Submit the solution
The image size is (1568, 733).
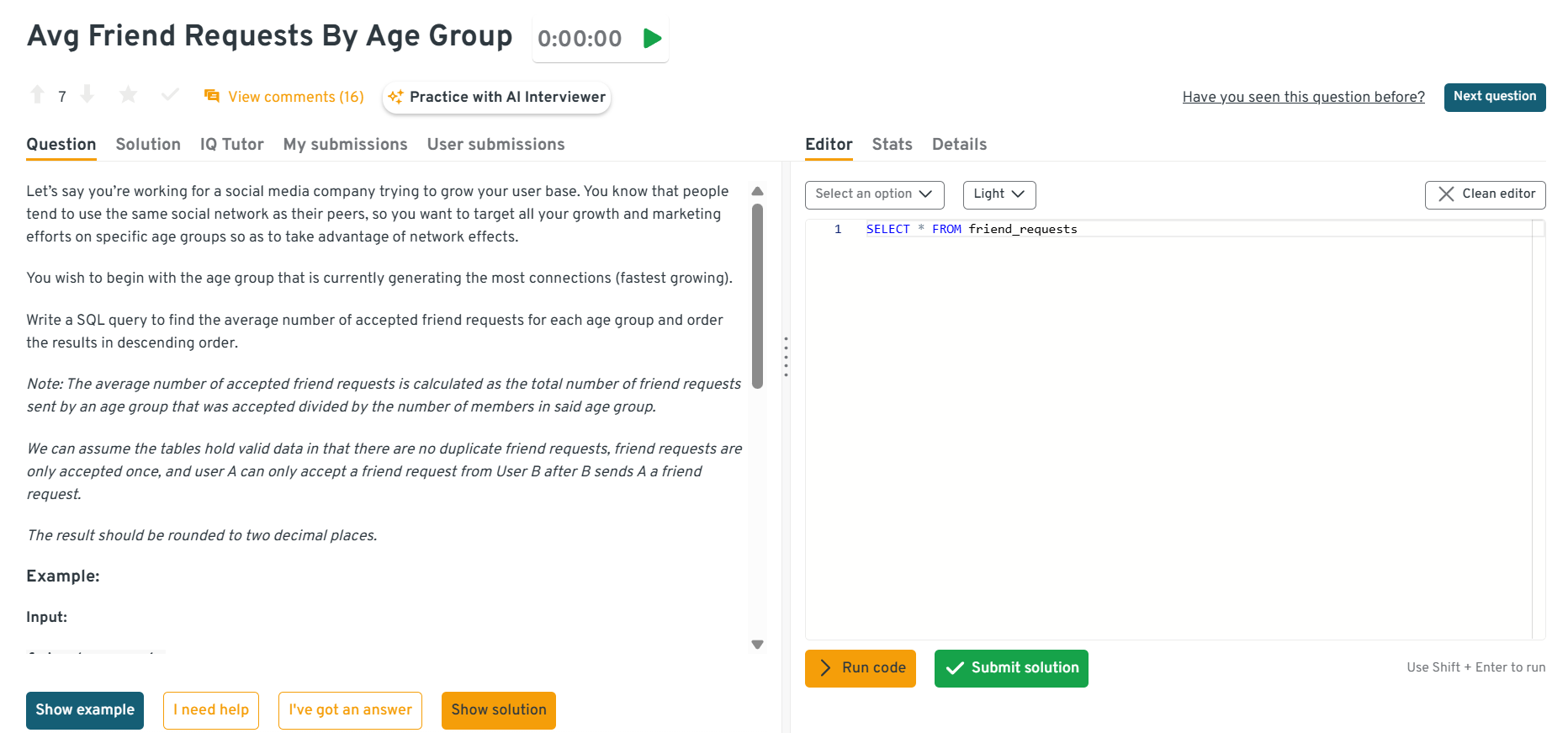(x=1011, y=668)
